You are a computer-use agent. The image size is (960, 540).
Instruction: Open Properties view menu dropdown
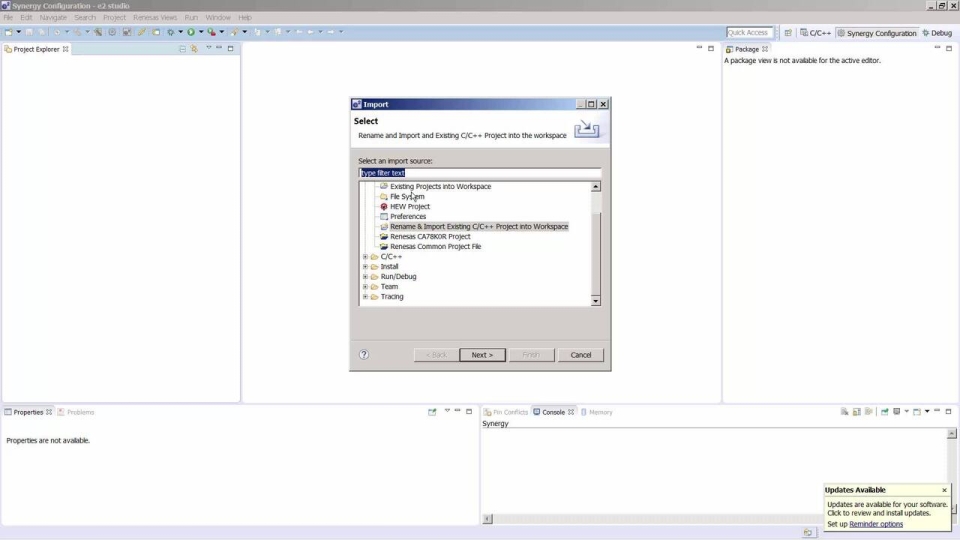447,411
